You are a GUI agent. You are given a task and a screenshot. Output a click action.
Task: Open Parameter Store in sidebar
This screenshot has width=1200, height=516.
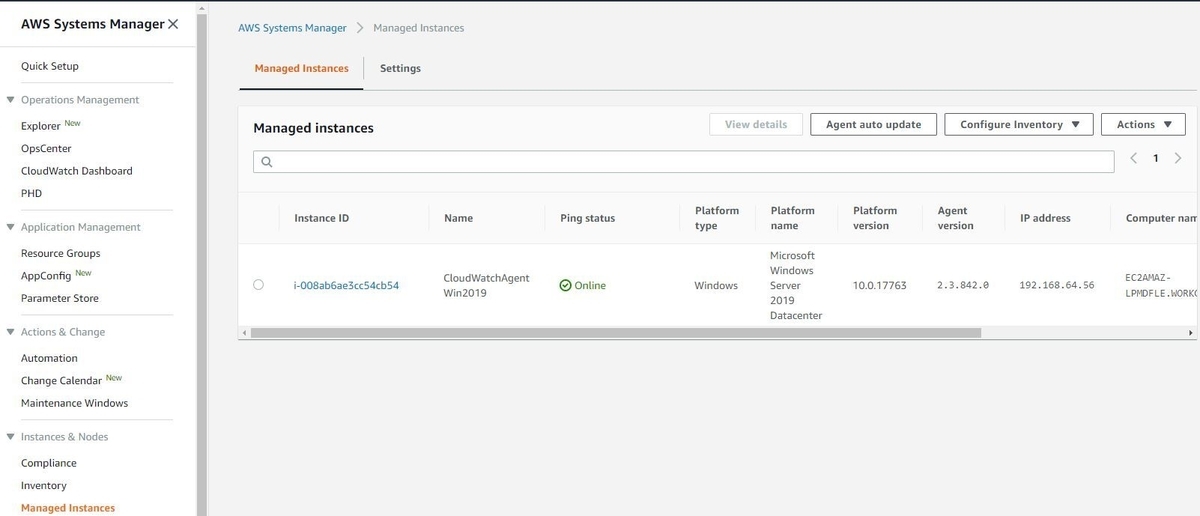[x=60, y=298]
